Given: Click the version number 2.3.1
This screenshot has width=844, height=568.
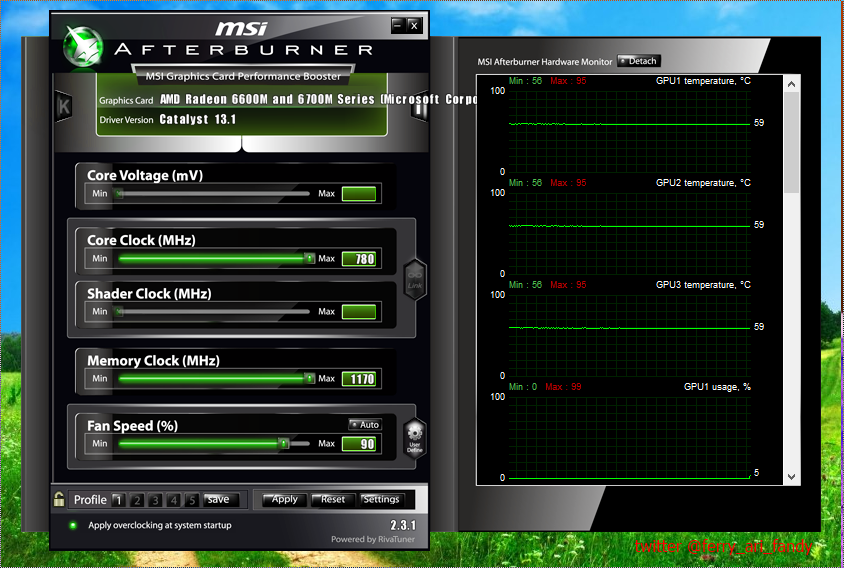Looking at the screenshot, I should [403, 525].
